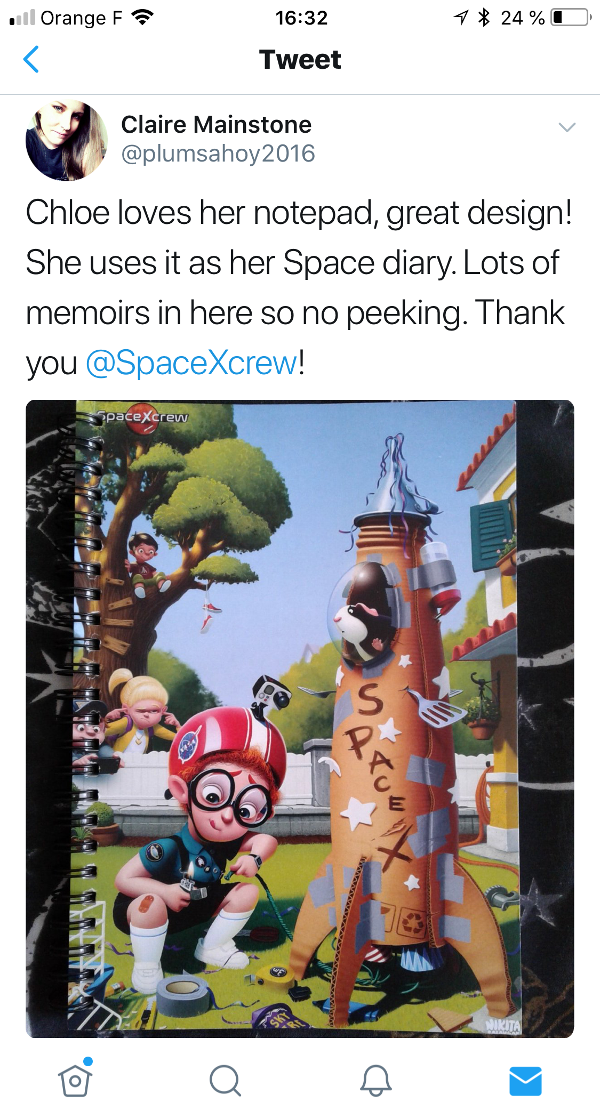The width and height of the screenshot is (600, 1111).
Task: View Claire Mainstone's profile picture
Action: point(67,140)
